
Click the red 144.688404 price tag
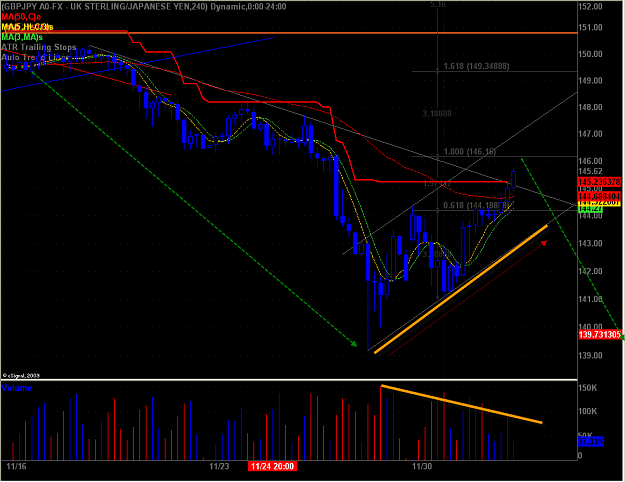click(x=599, y=196)
